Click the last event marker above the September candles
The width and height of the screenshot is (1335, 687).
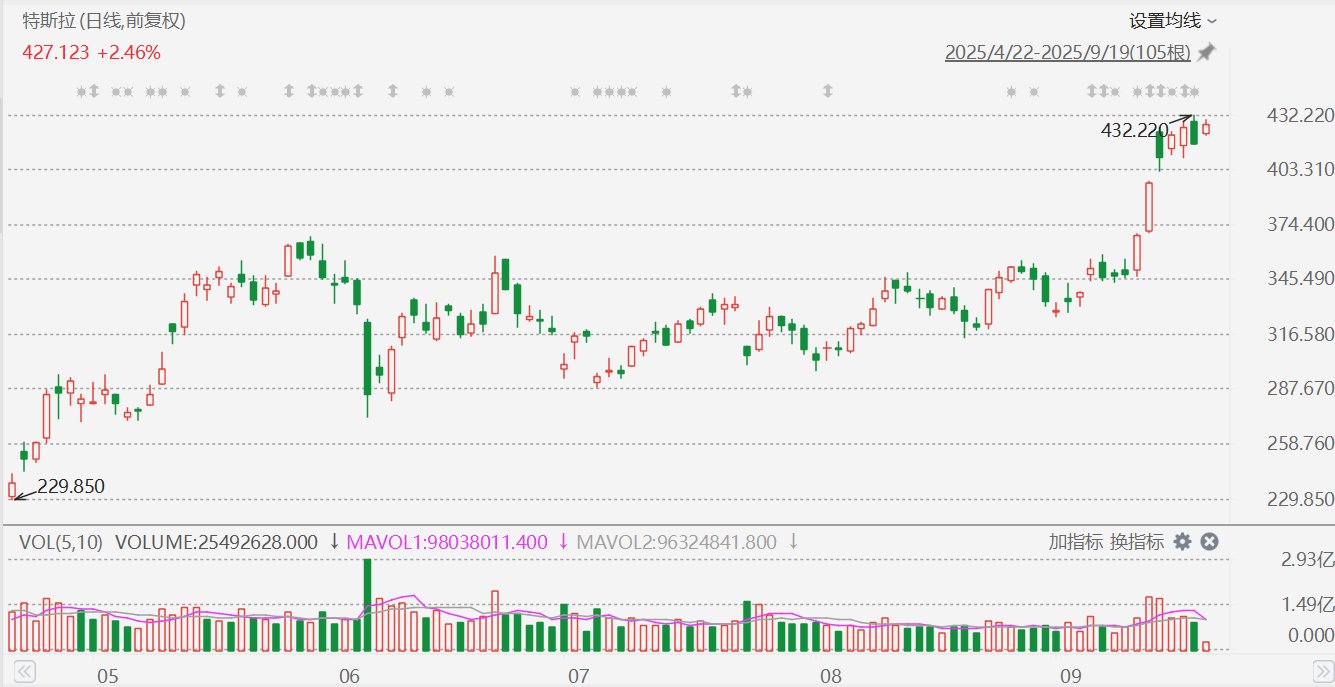tap(1197, 92)
